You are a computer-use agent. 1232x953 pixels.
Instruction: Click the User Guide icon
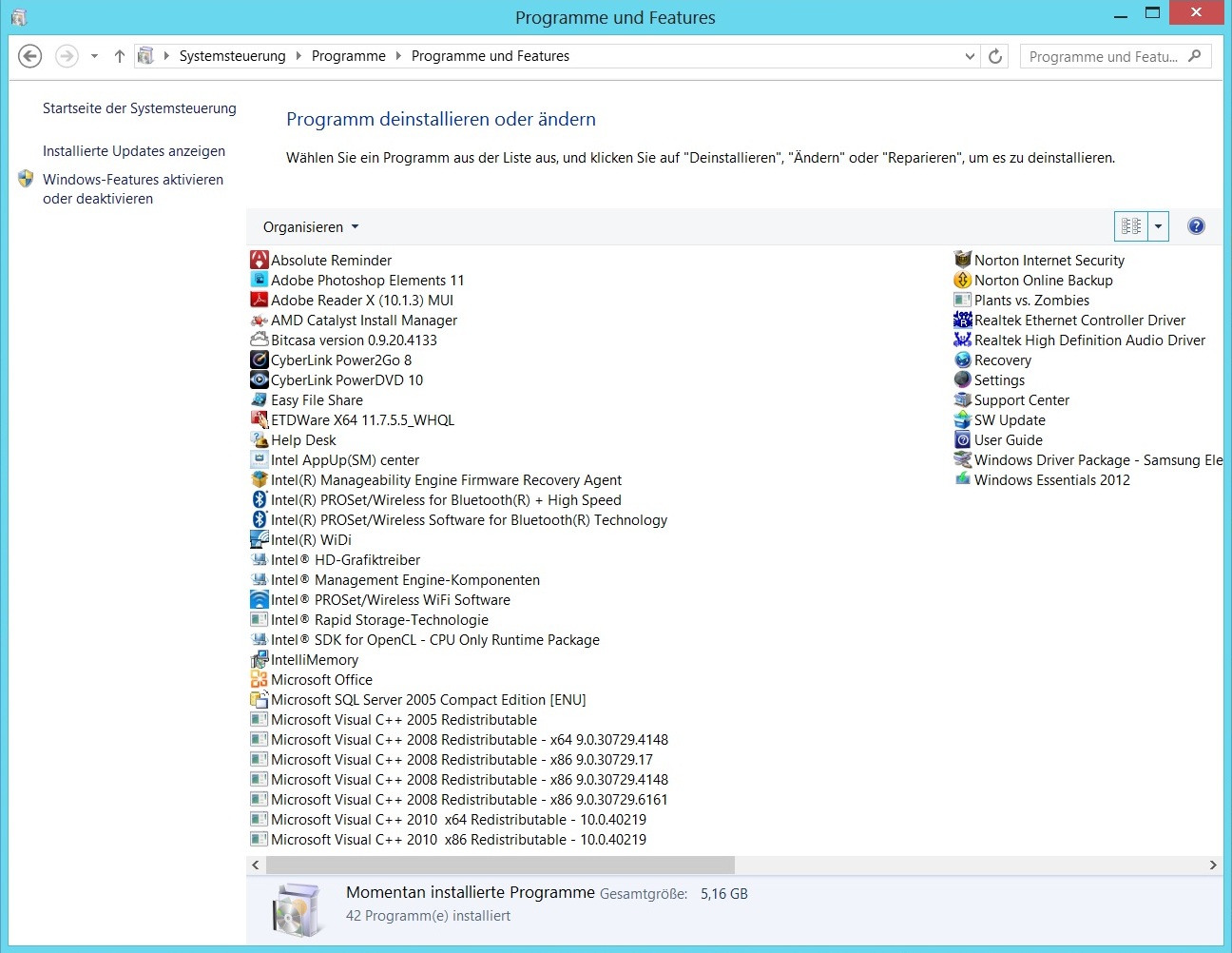[x=963, y=439]
